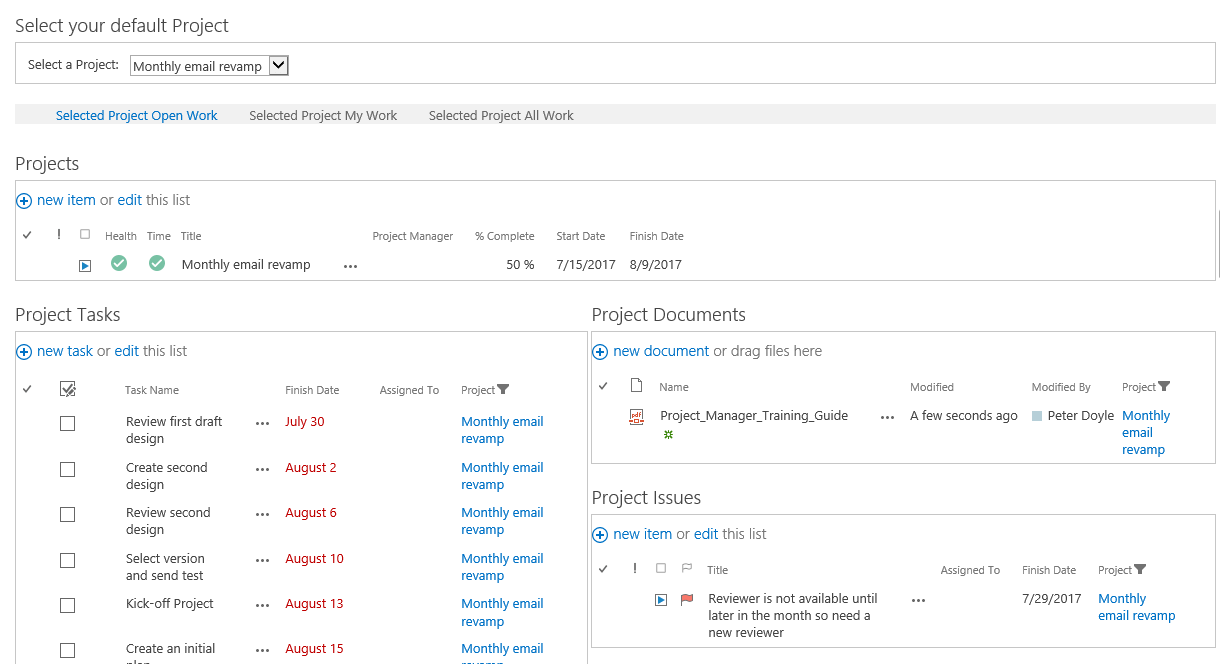The height and width of the screenshot is (664, 1220).
Task: Click the exclamation priority header in Projects list
Action: 59,235
